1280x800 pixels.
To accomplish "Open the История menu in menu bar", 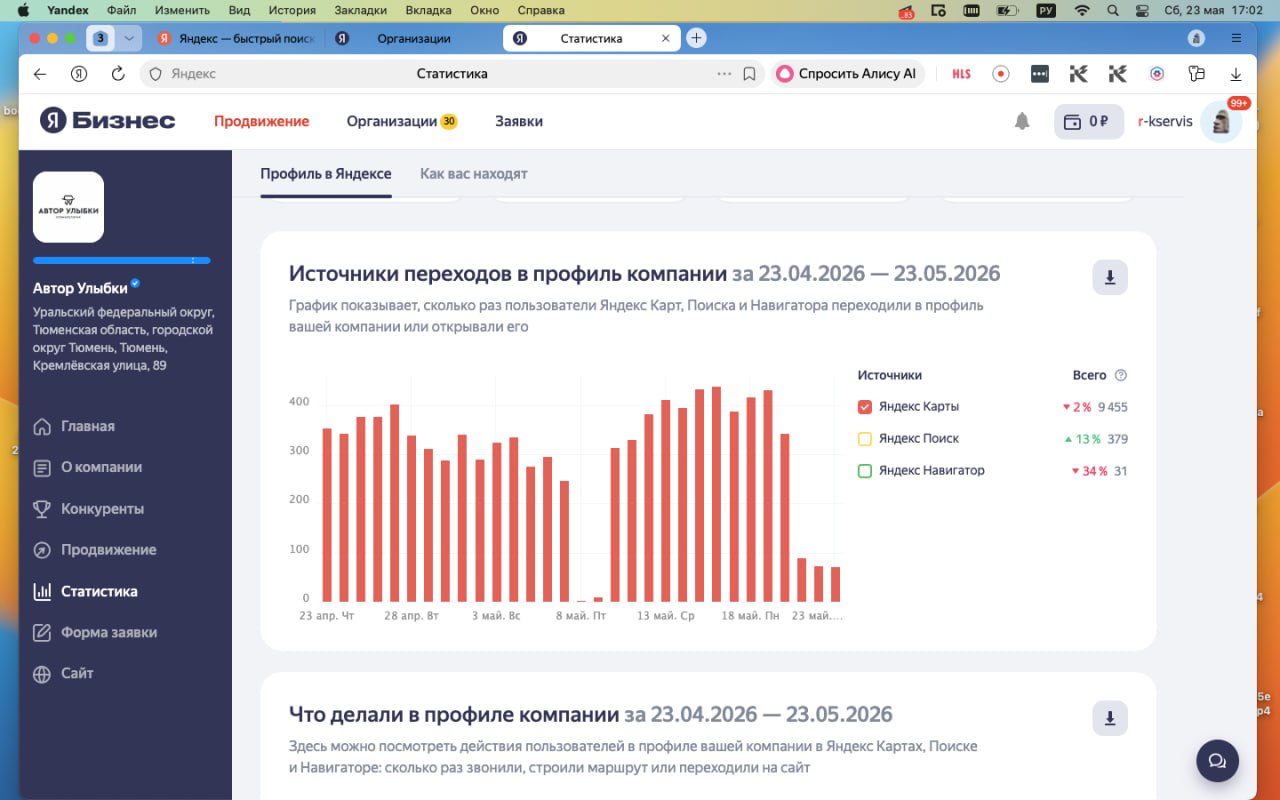I will point(292,10).
